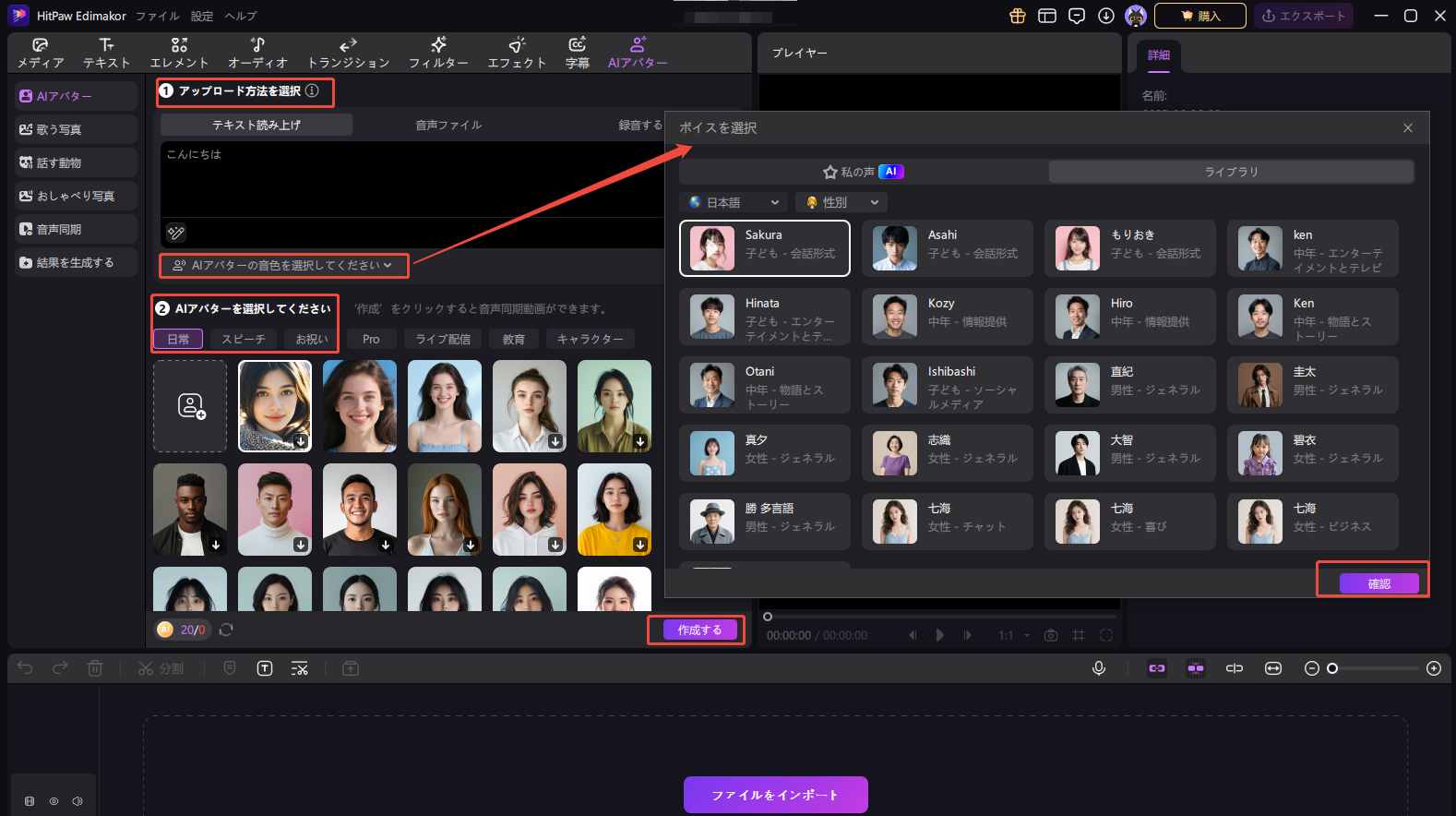The image size is (1456, 816).
Task: Select the 音声ファイル upload tab
Action: click(448, 125)
